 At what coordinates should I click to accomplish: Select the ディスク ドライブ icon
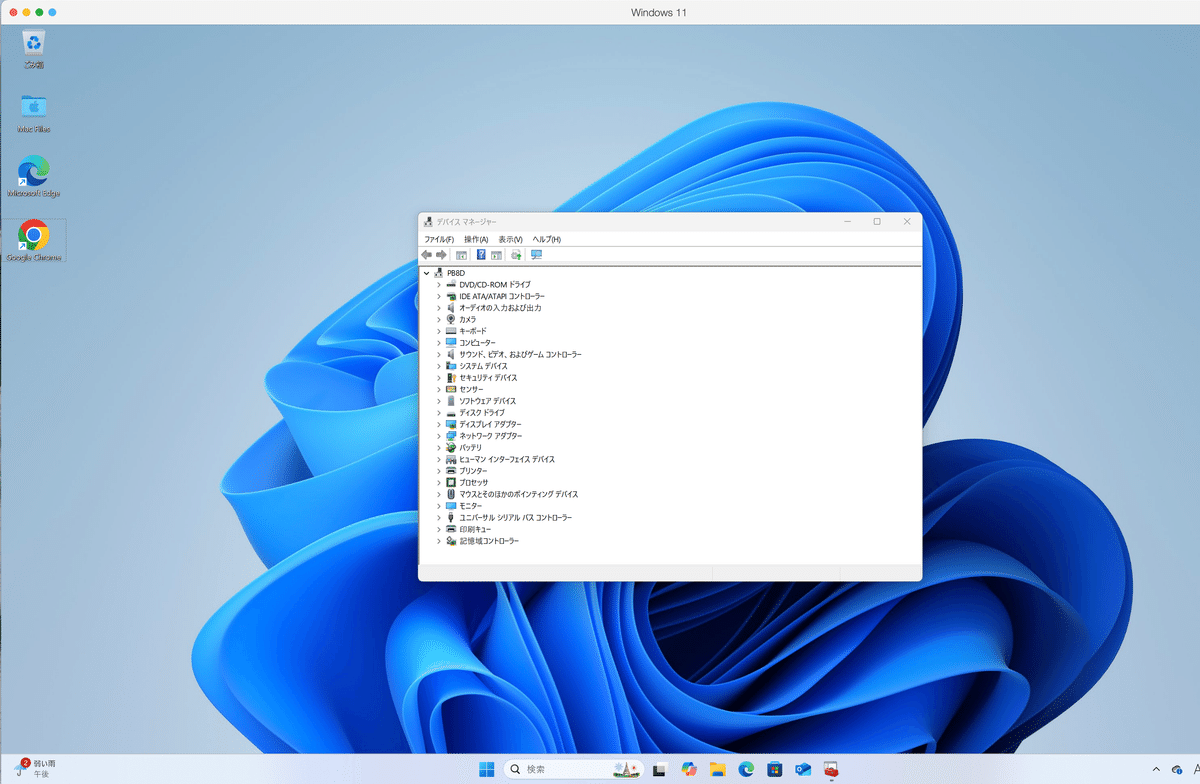click(451, 413)
